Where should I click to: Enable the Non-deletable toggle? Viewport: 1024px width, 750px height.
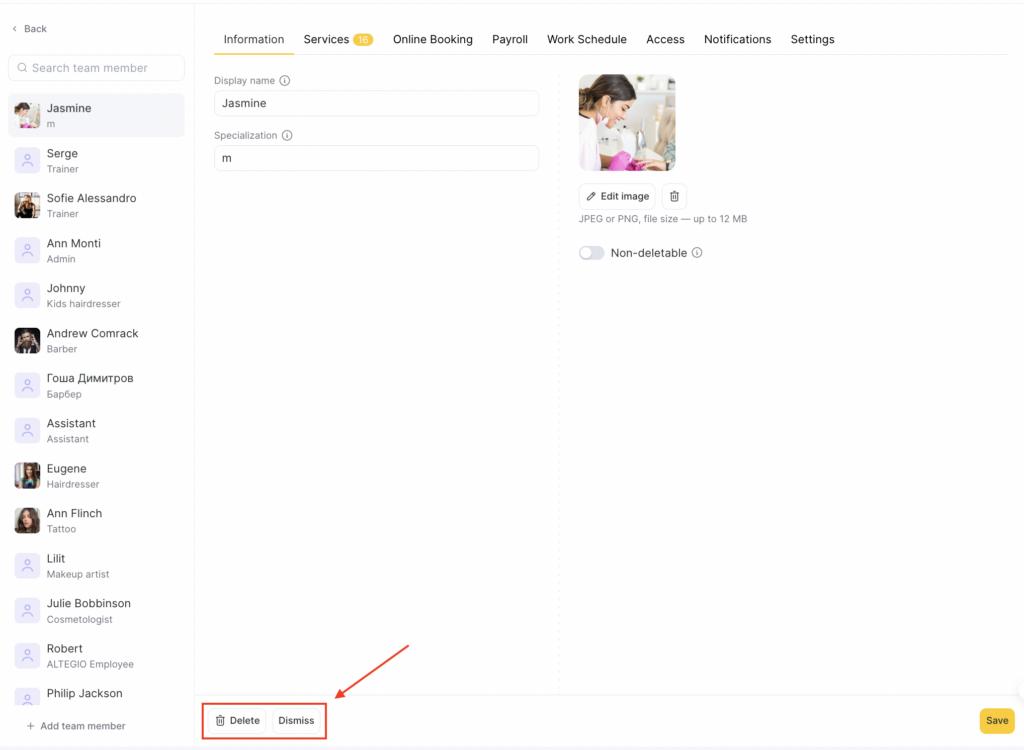pos(591,253)
